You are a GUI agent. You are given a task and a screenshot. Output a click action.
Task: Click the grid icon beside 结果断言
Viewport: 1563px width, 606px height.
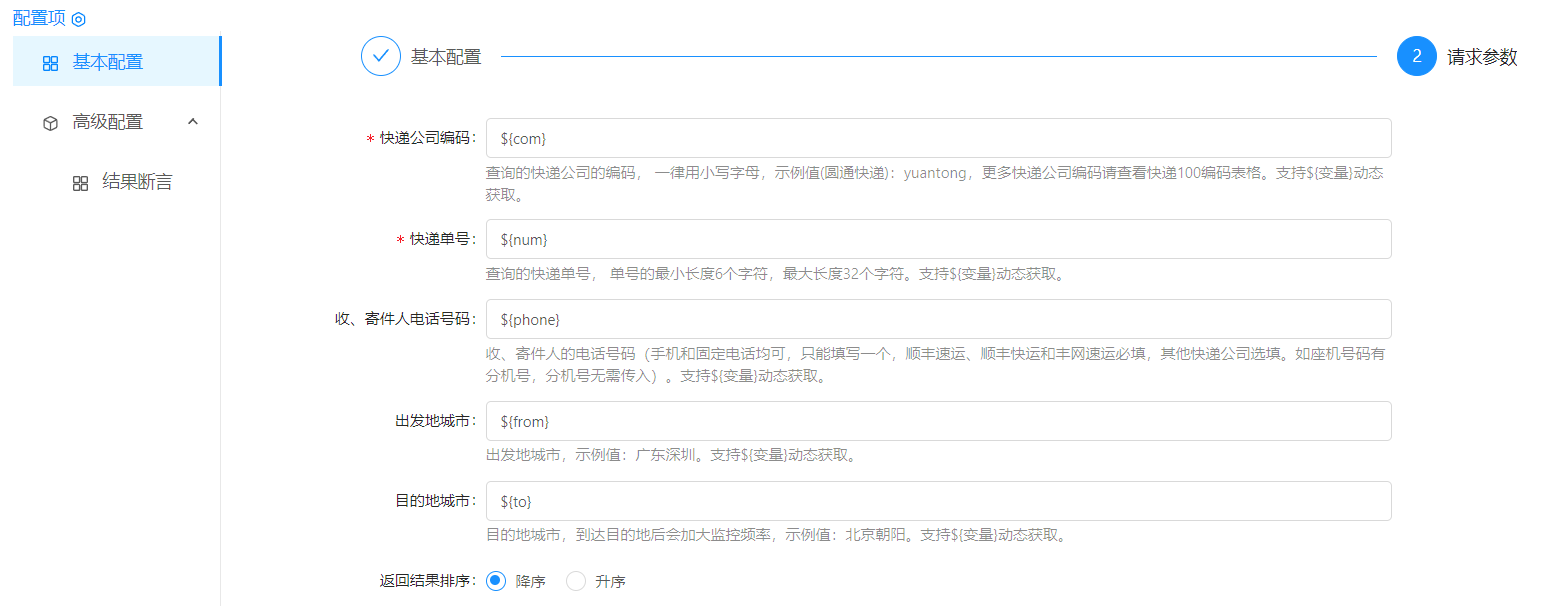[x=81, y=183]
